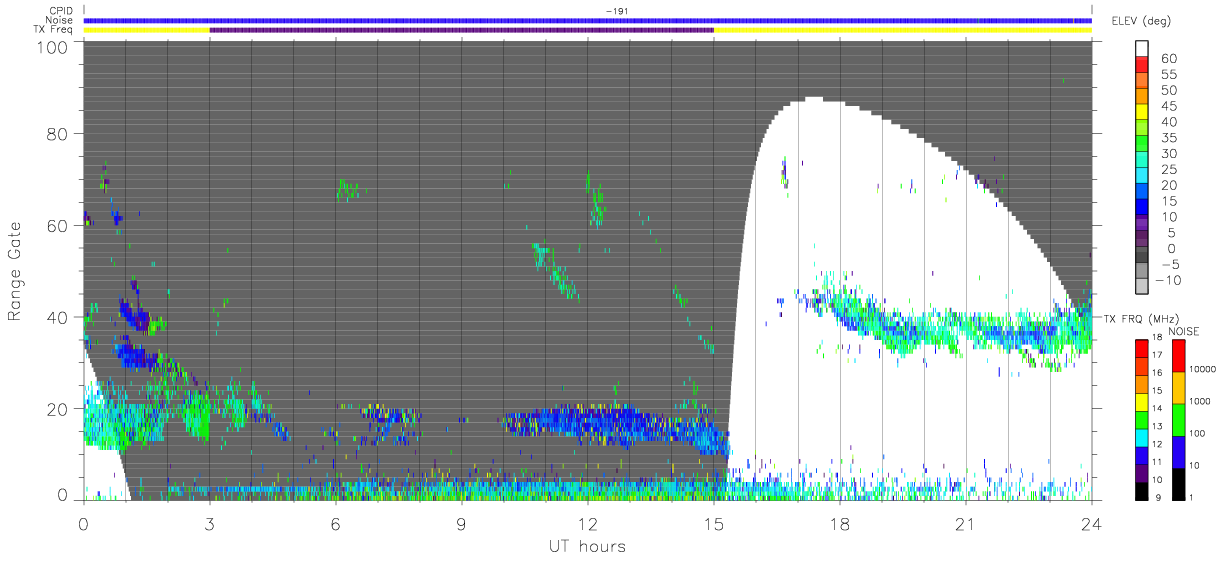Viewport: 1228px width, 567px height.
Task: Click the '-191' CPID value
Action: tap(616, 10)
